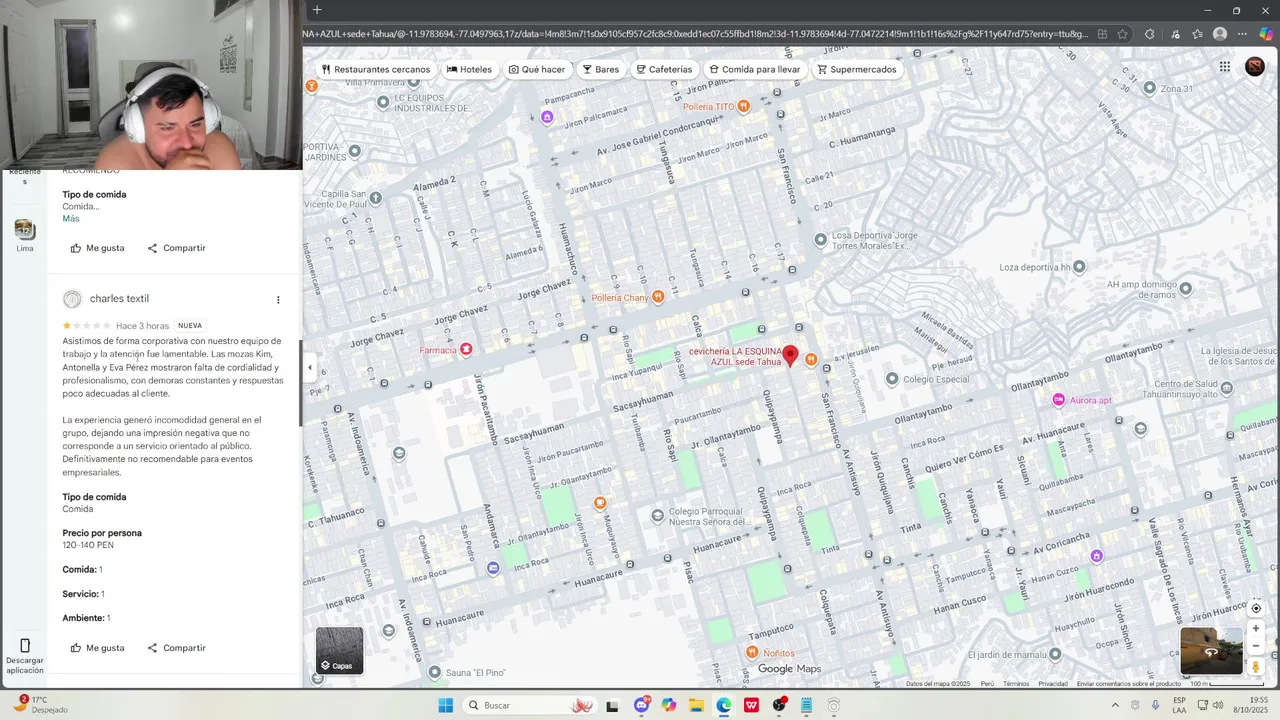Switch ESP LAA keyboard language indicator
This screenshot has height=720, width=1280.
(1179, 705)
